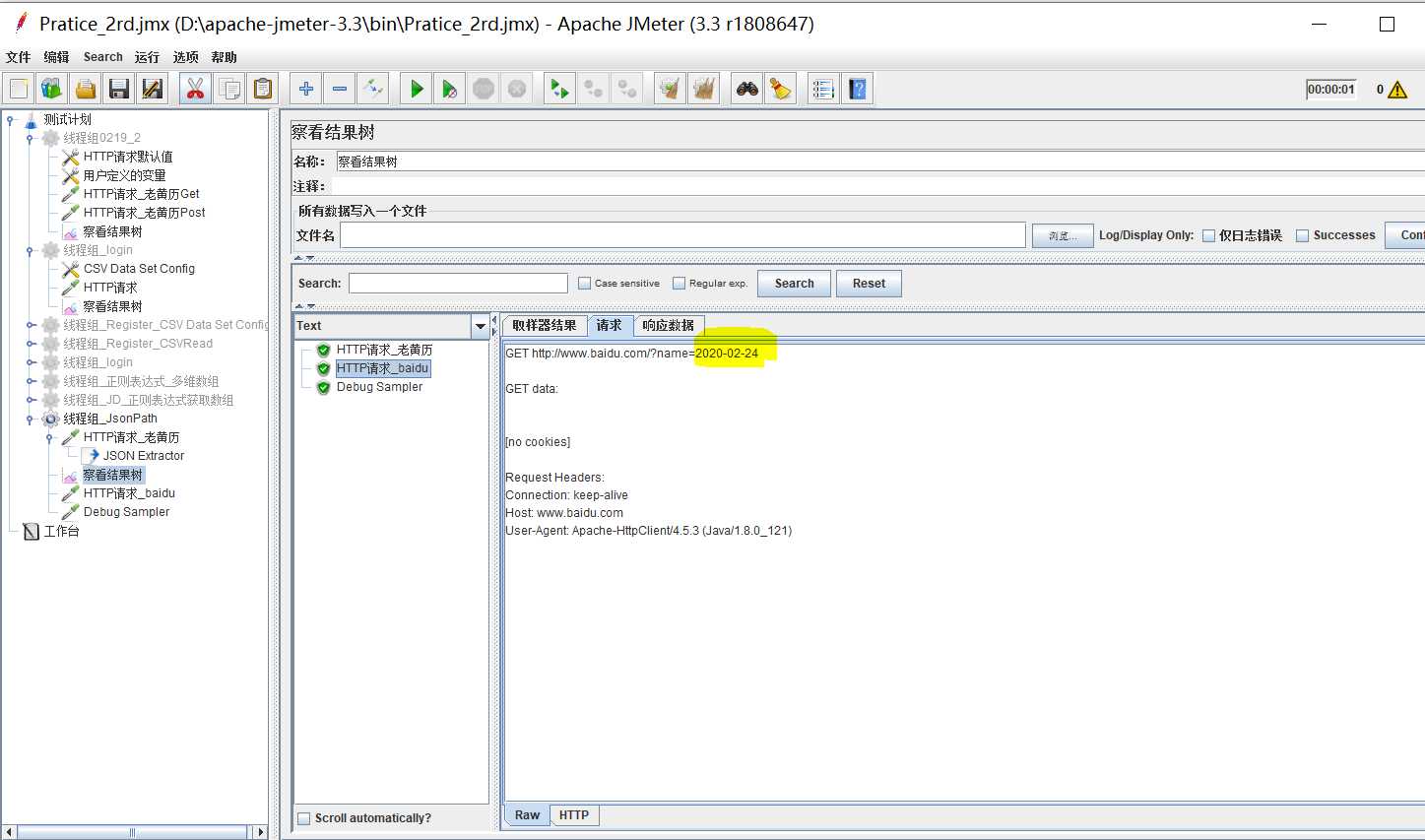The height and width of the screenshot is (840, 1425).
Task: Select Debug Sampler result entry
Action: (x=379, y=387)
